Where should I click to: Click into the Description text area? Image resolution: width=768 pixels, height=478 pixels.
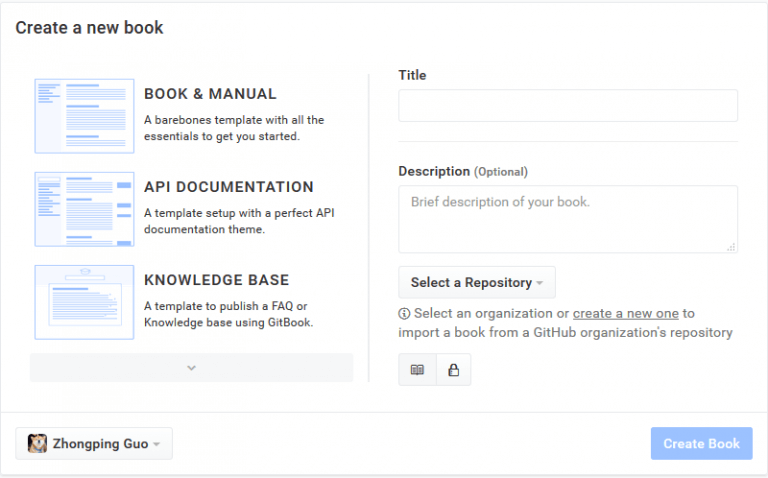point(568,219)
